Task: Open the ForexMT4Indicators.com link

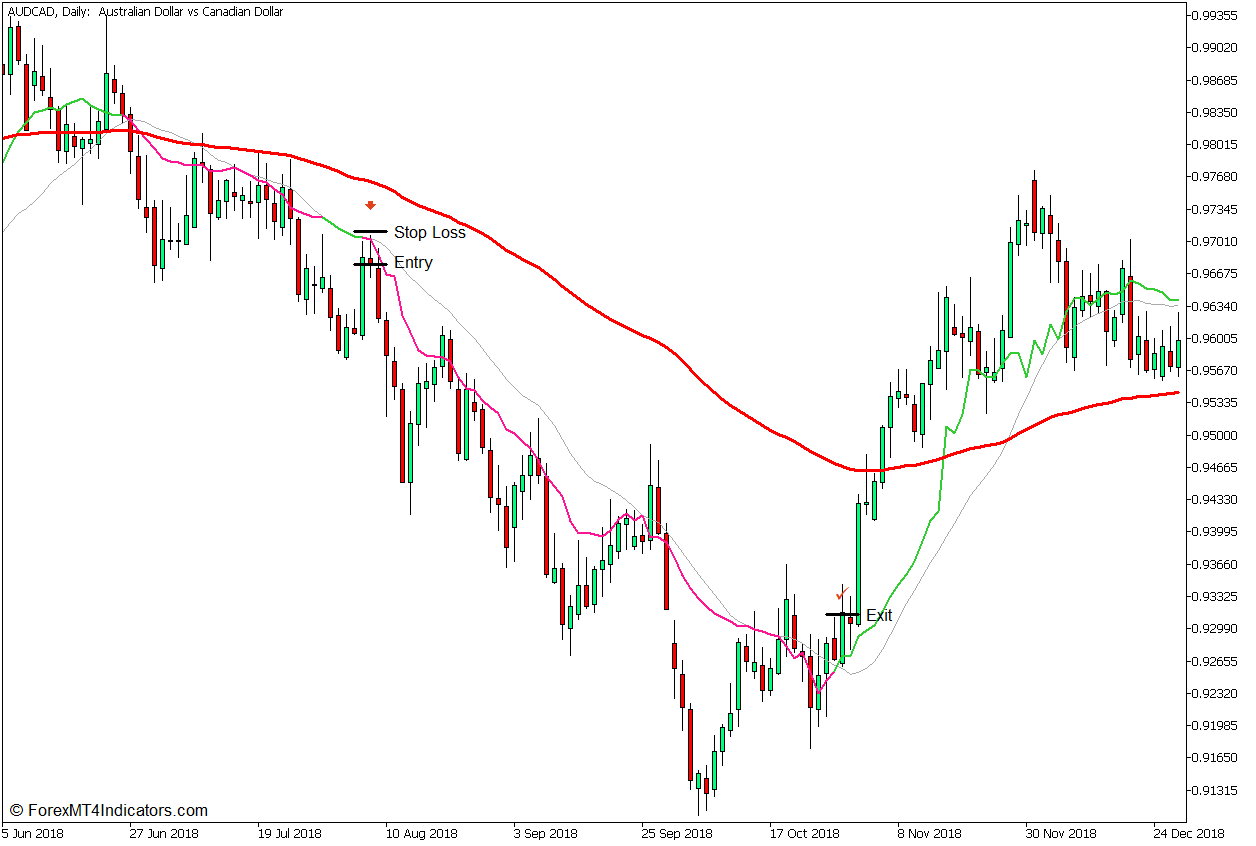Action: 110,810
